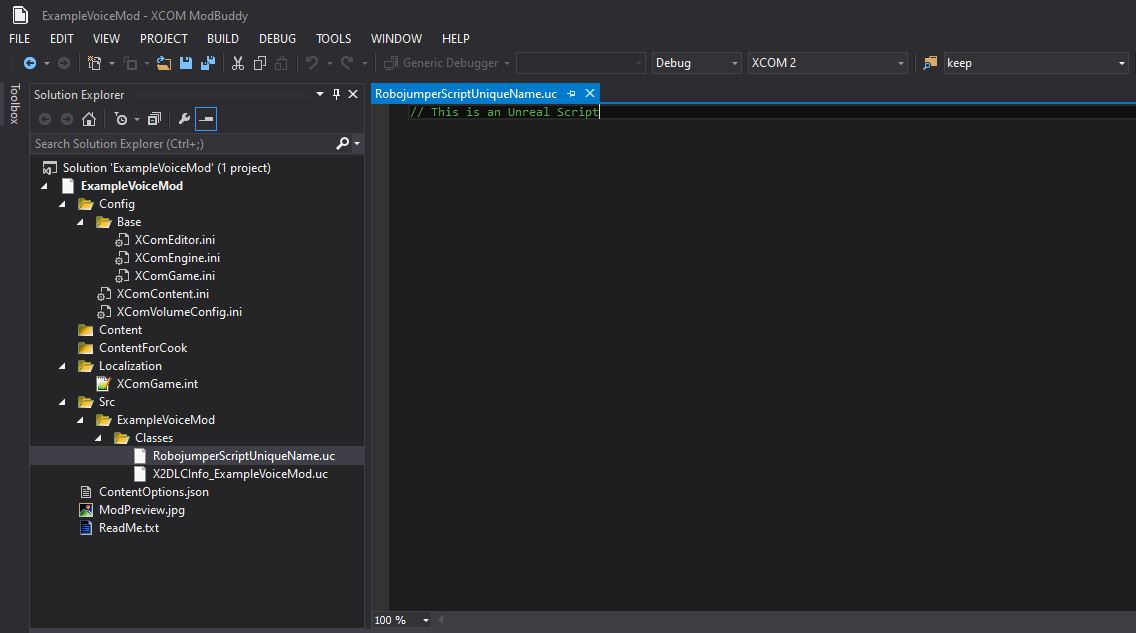Open the Toolbox side tab

coord(14,104)
